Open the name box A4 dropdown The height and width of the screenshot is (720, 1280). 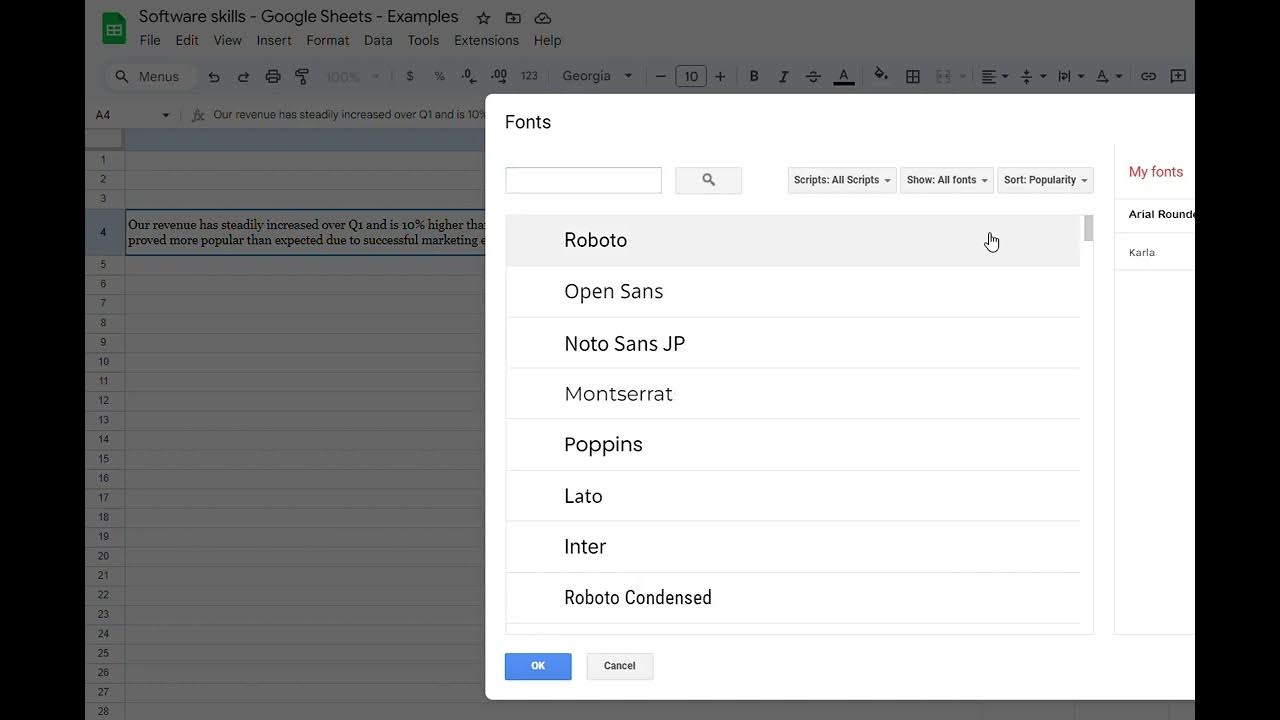(166, 115)
